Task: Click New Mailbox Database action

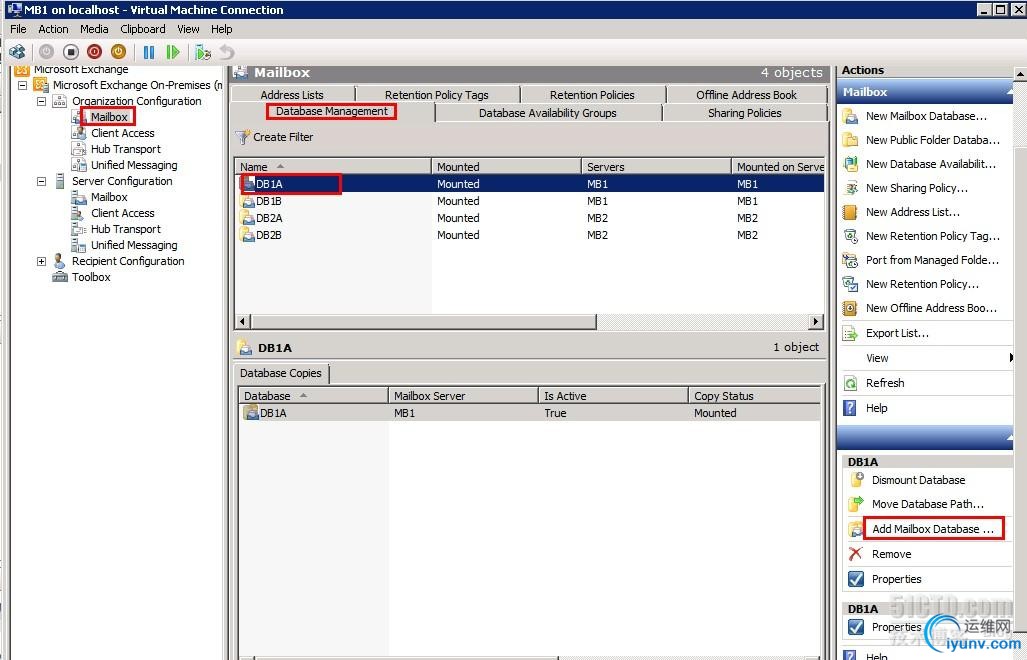Action: pos(925,117)
